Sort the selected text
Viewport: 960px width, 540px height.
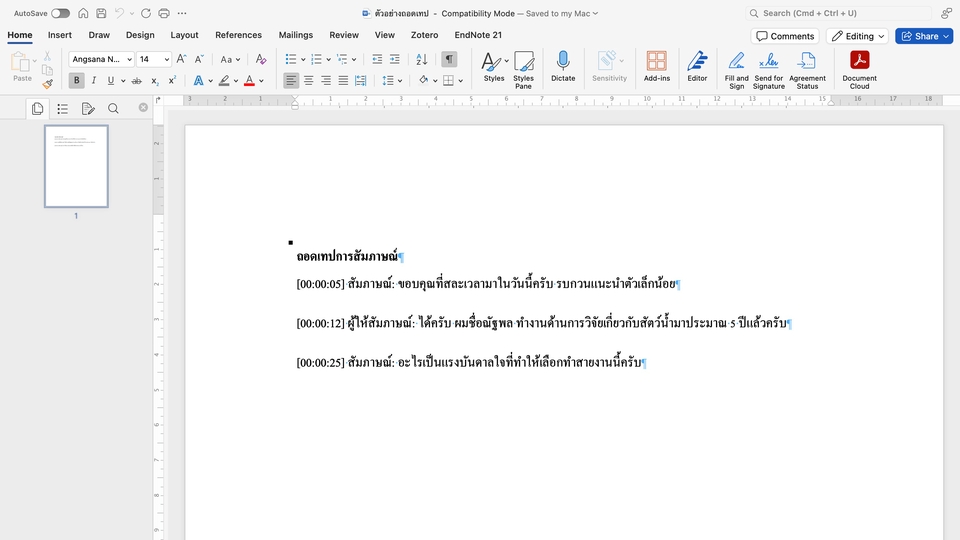421,59
